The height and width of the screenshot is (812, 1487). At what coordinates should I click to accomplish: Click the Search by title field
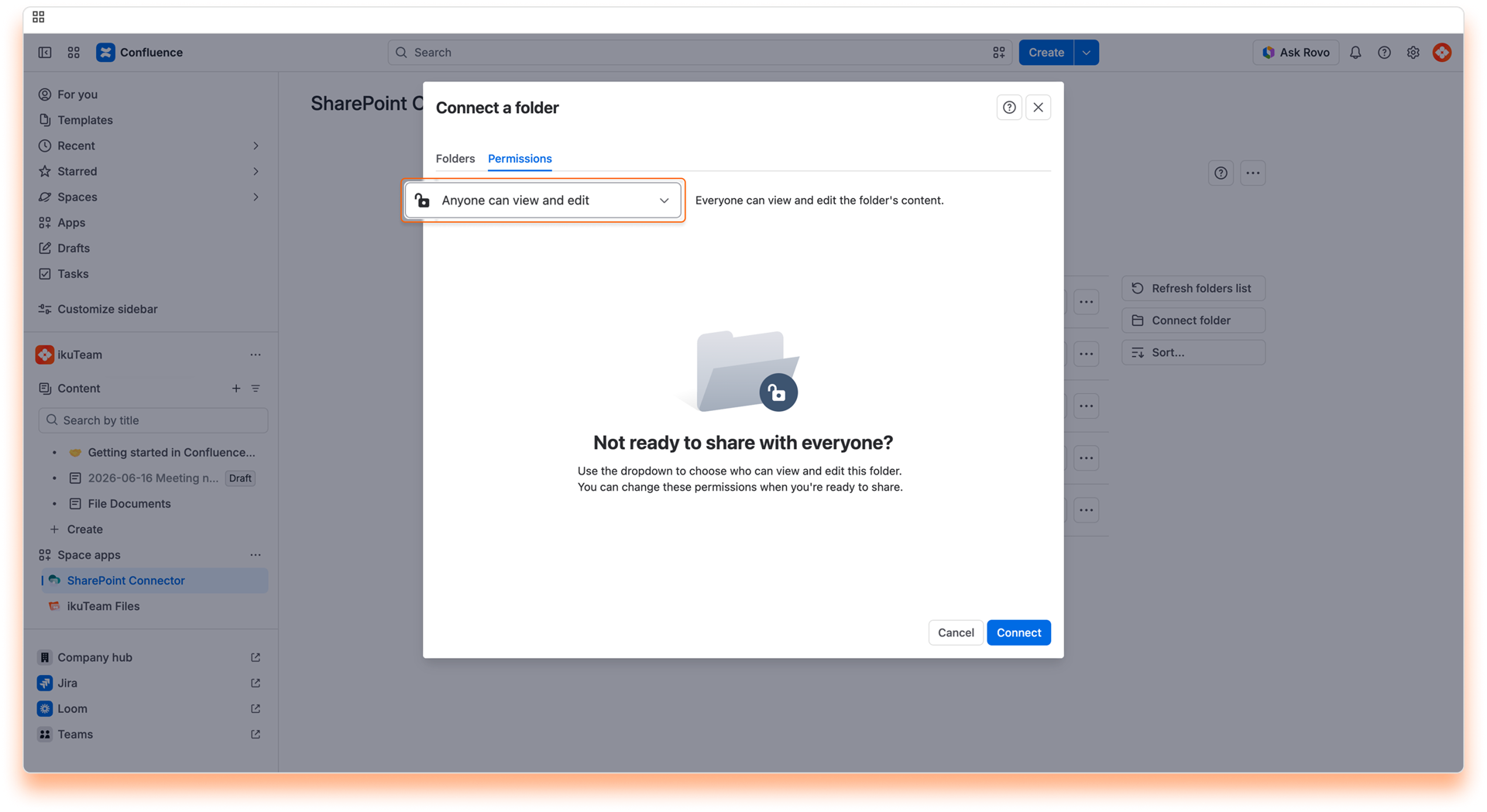pos(153,420)
